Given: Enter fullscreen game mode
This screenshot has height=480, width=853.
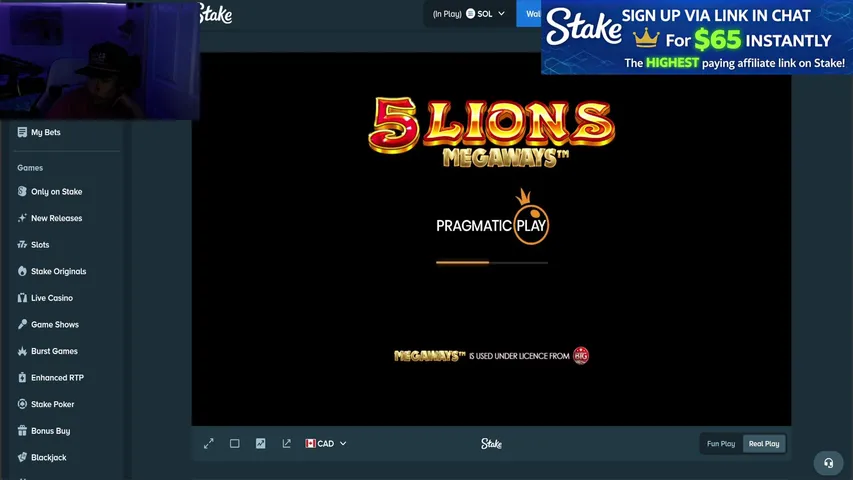Looking at the screenshot, I should pyautogui.click(x=209, y=444).
